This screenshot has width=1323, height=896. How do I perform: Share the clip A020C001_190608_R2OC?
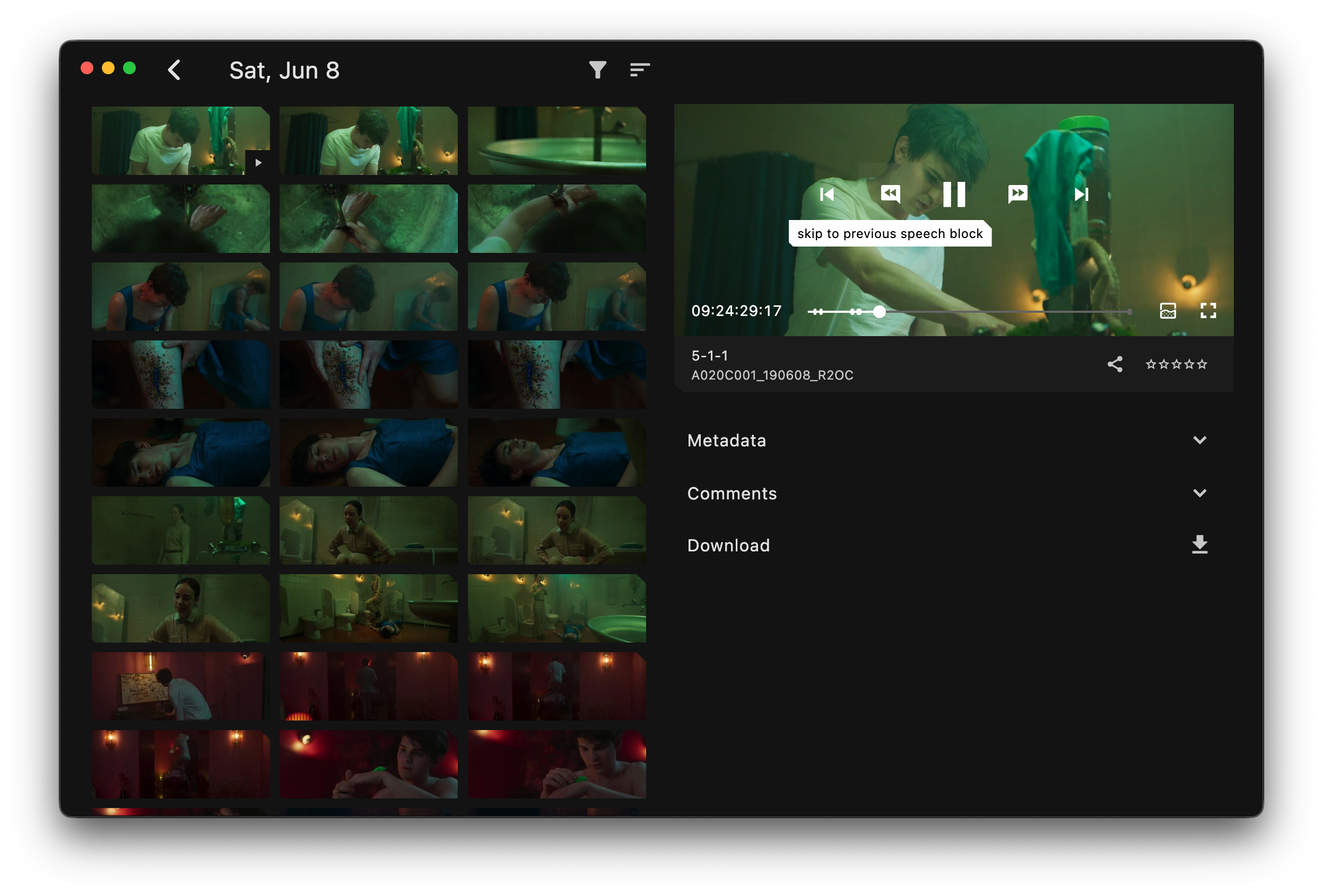(x=1115, y=365)
